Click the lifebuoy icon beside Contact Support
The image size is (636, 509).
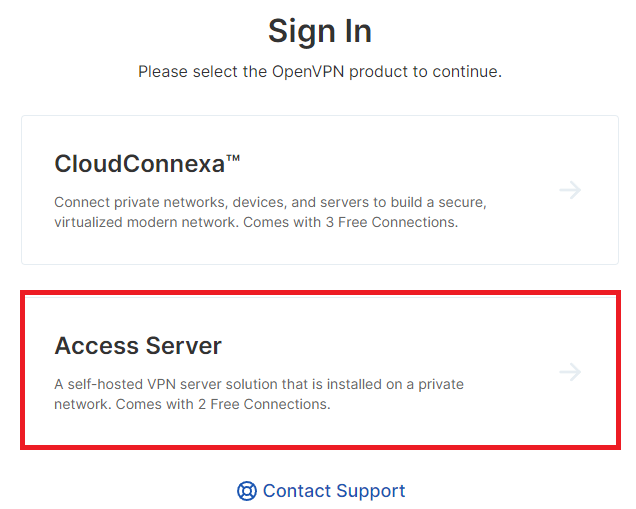point(247,491)
